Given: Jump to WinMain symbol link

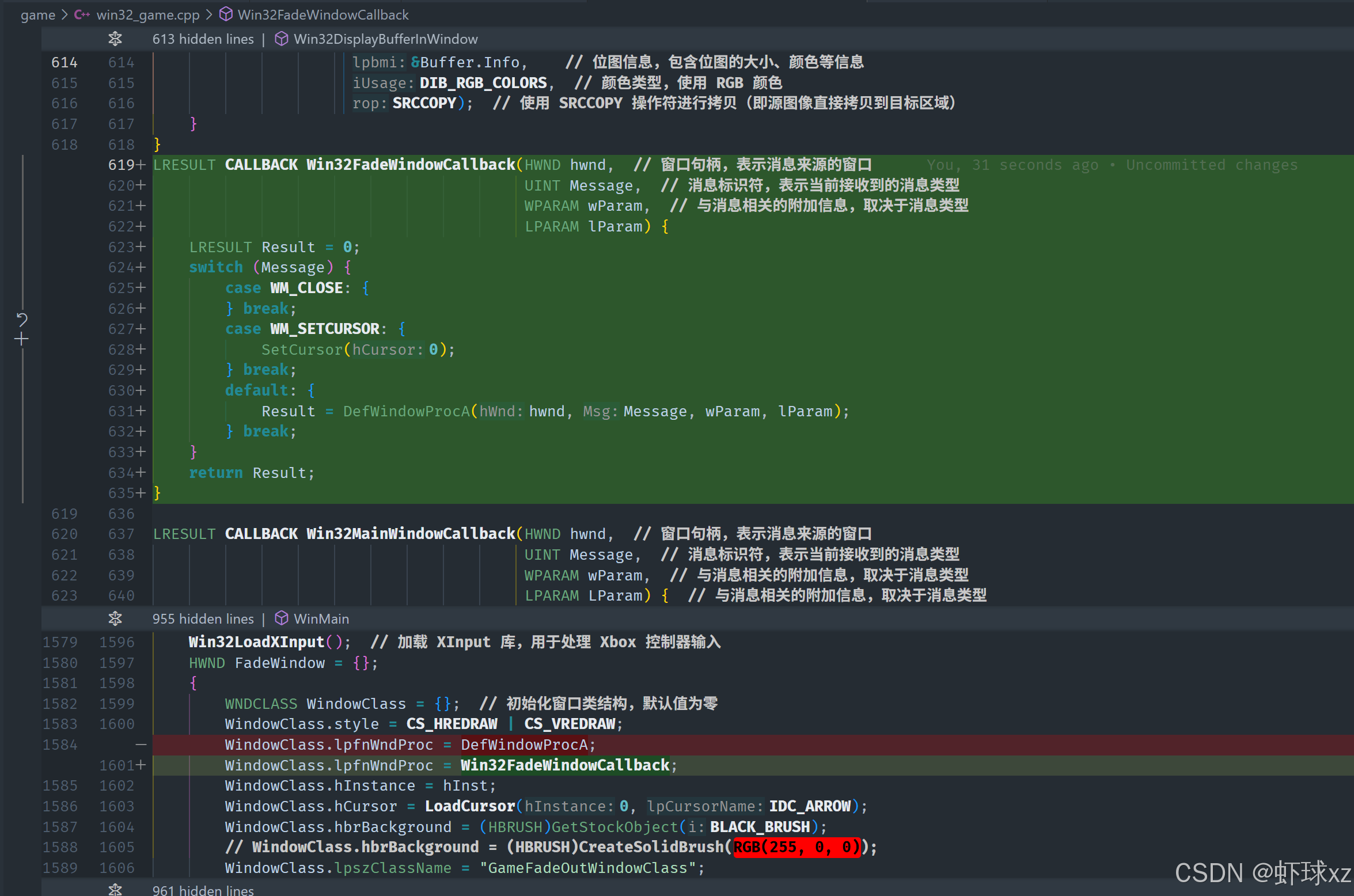Looking at the screenshot, I should pyautogui.click(x=321, y=619).
